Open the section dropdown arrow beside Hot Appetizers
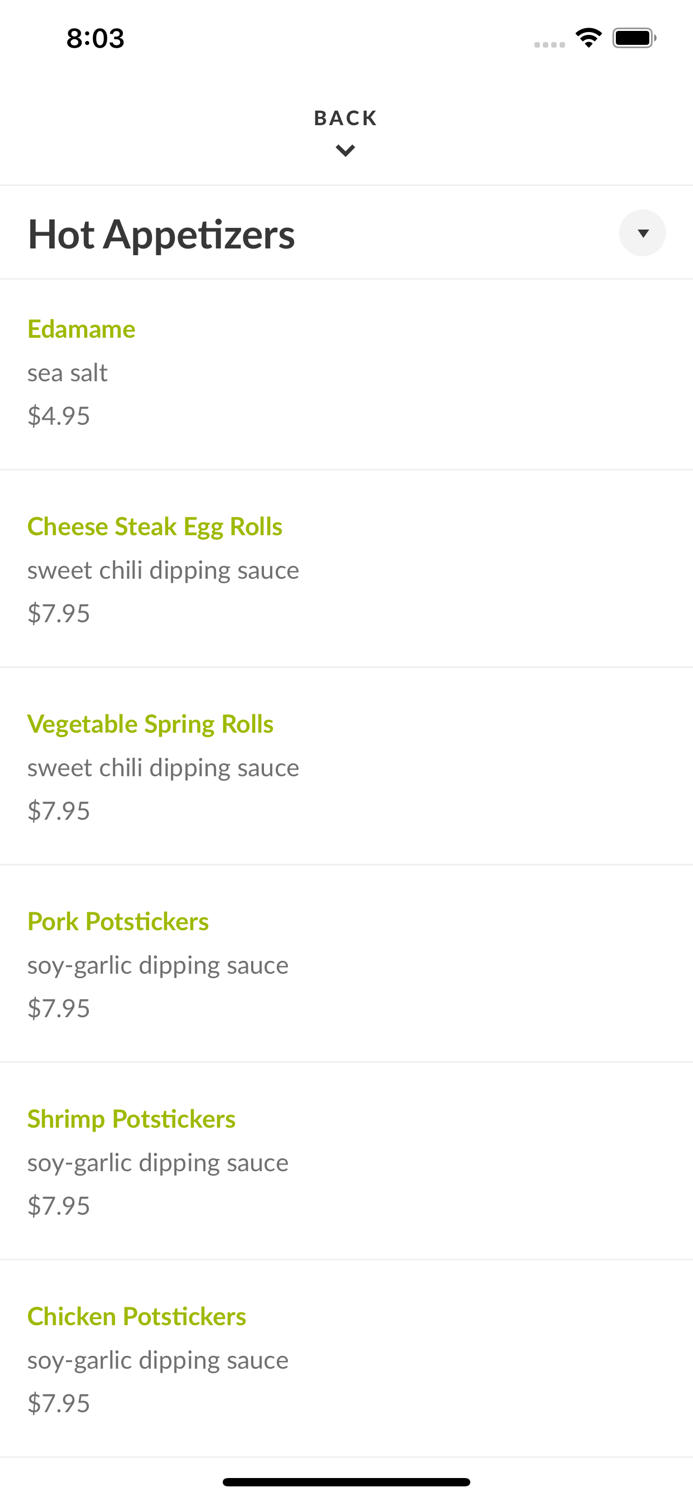Screen dimensions: 693x1500 643,233
